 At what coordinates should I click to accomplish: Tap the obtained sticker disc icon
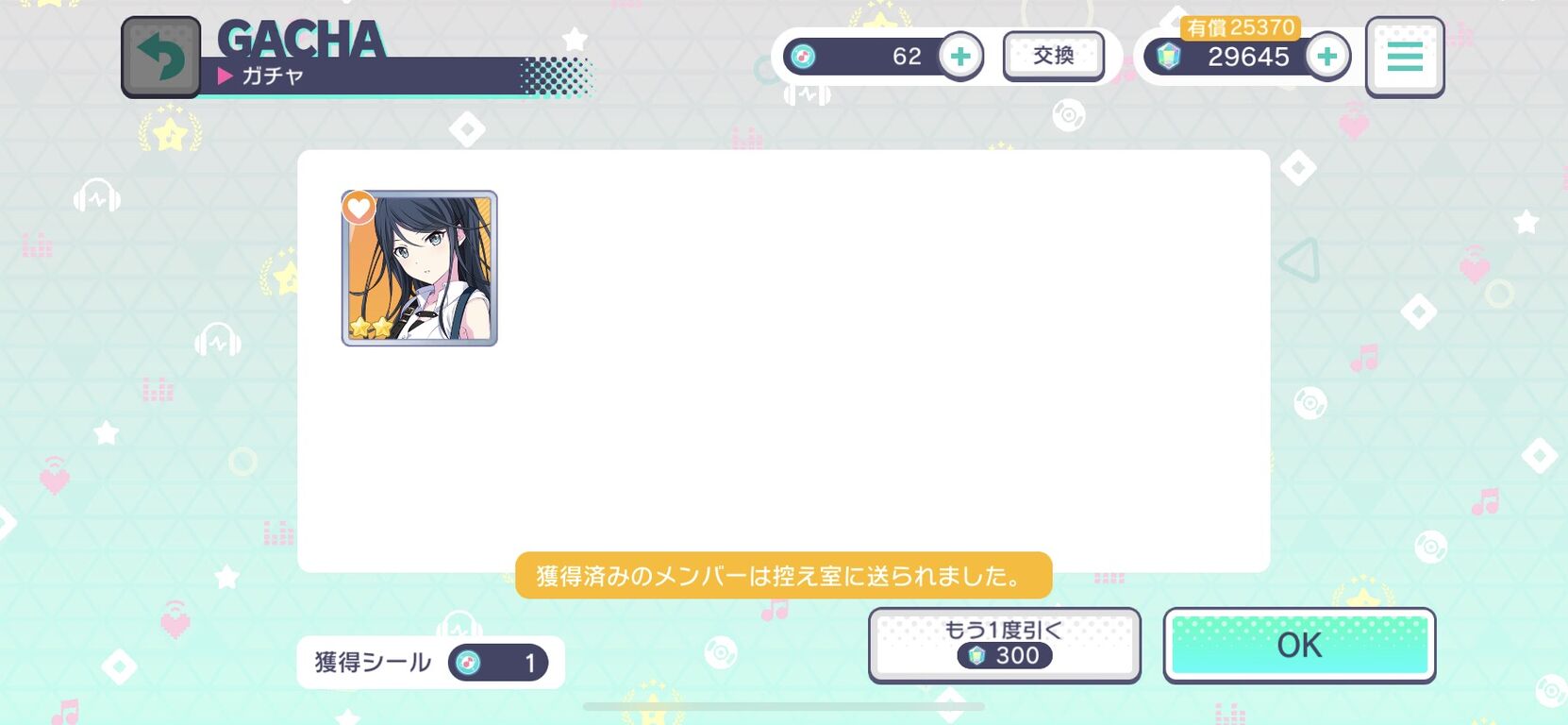[x=468, y=663]
